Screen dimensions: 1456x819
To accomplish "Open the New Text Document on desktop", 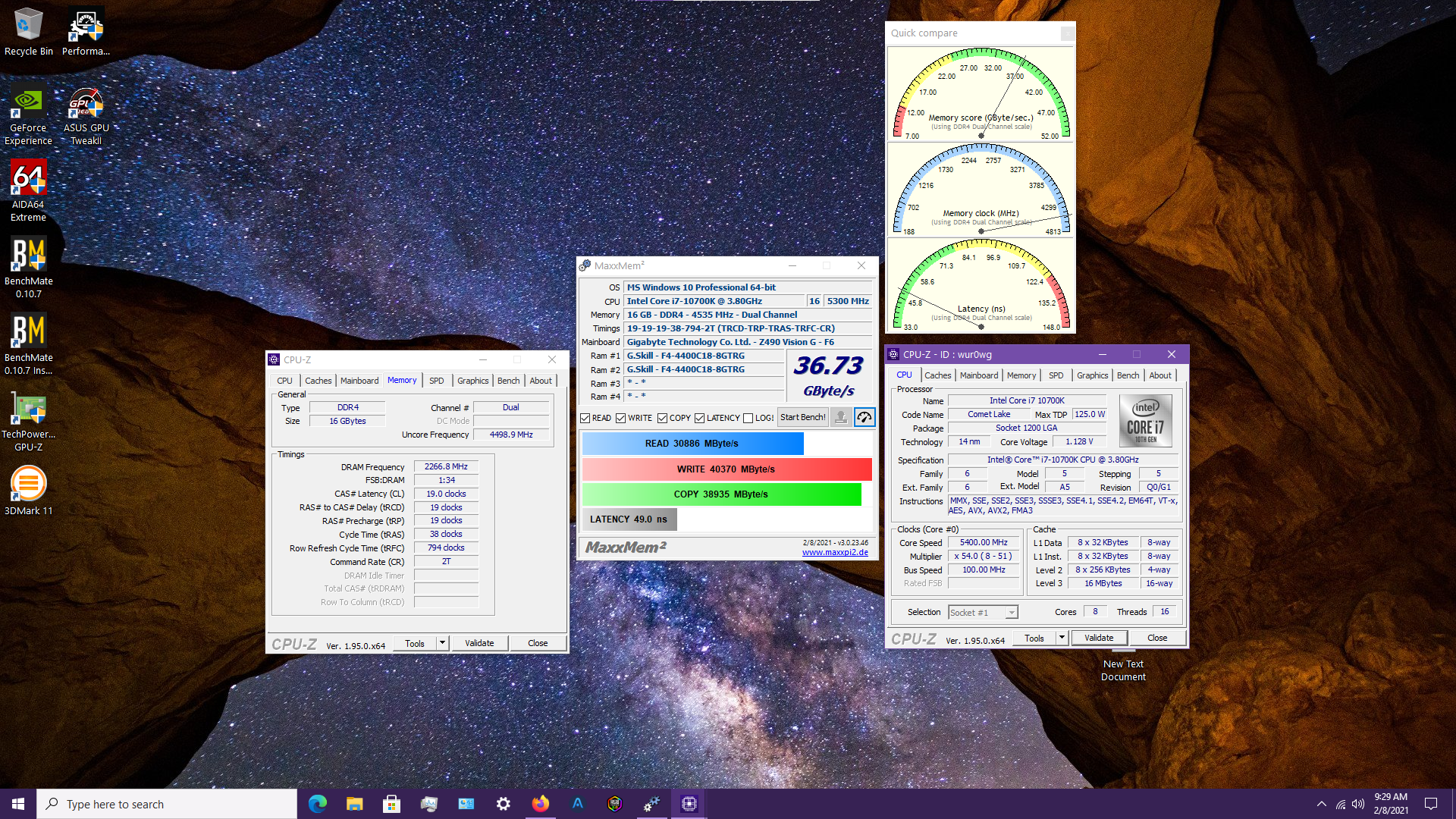I will [1123, 664].
